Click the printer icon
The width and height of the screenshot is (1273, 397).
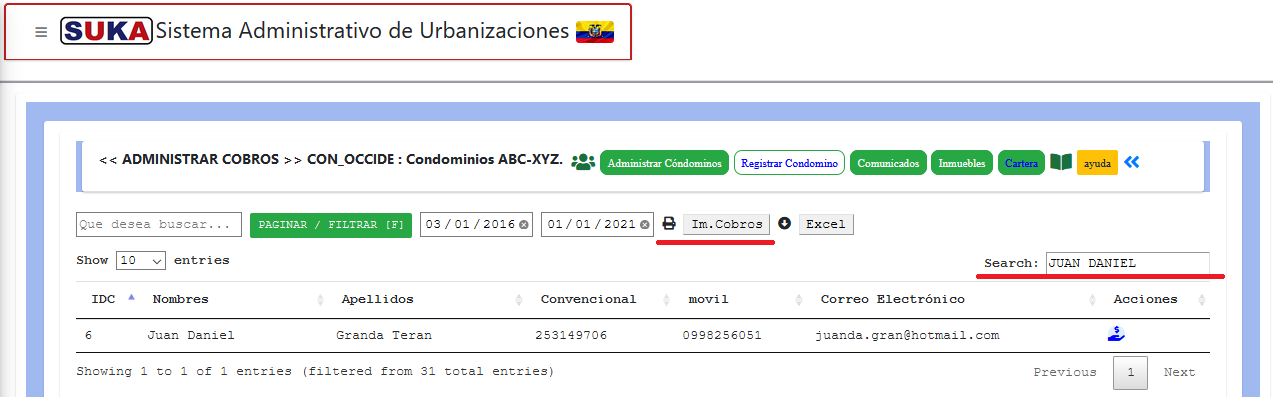click(669, 224)
